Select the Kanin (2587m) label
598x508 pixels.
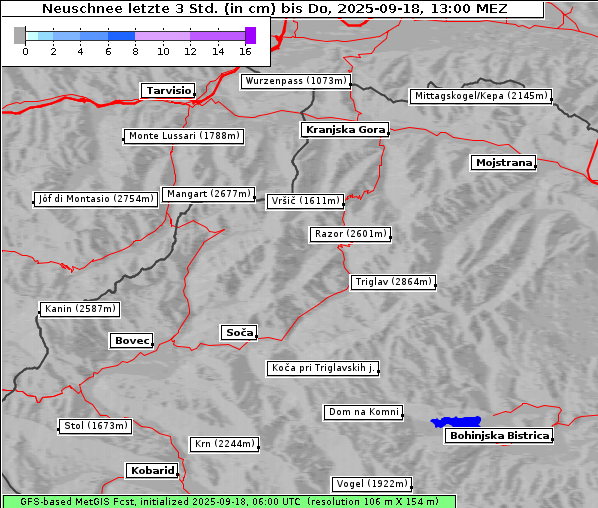[80, 309]
